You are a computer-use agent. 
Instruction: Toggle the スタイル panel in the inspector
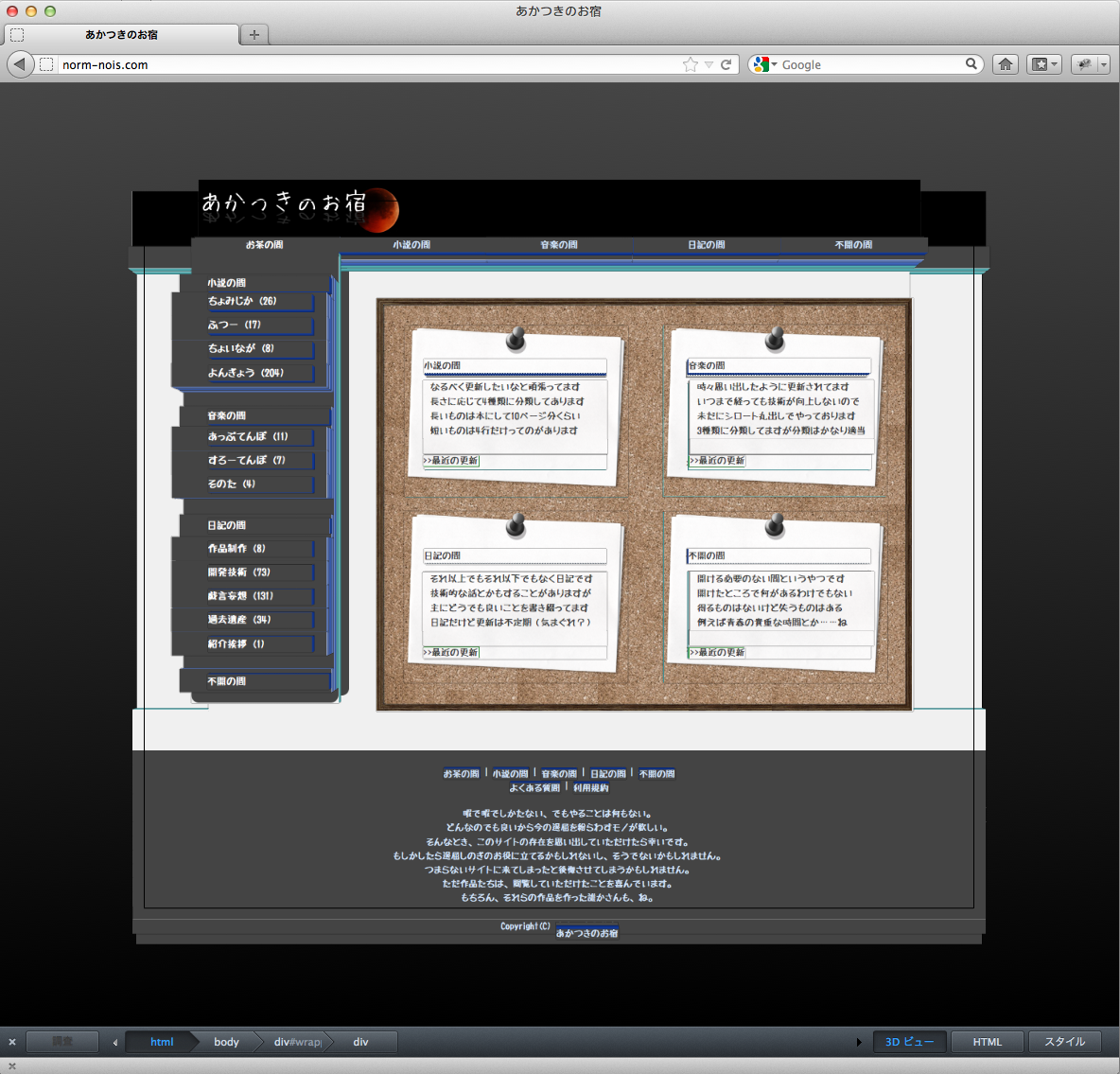pos(1065,1042)
